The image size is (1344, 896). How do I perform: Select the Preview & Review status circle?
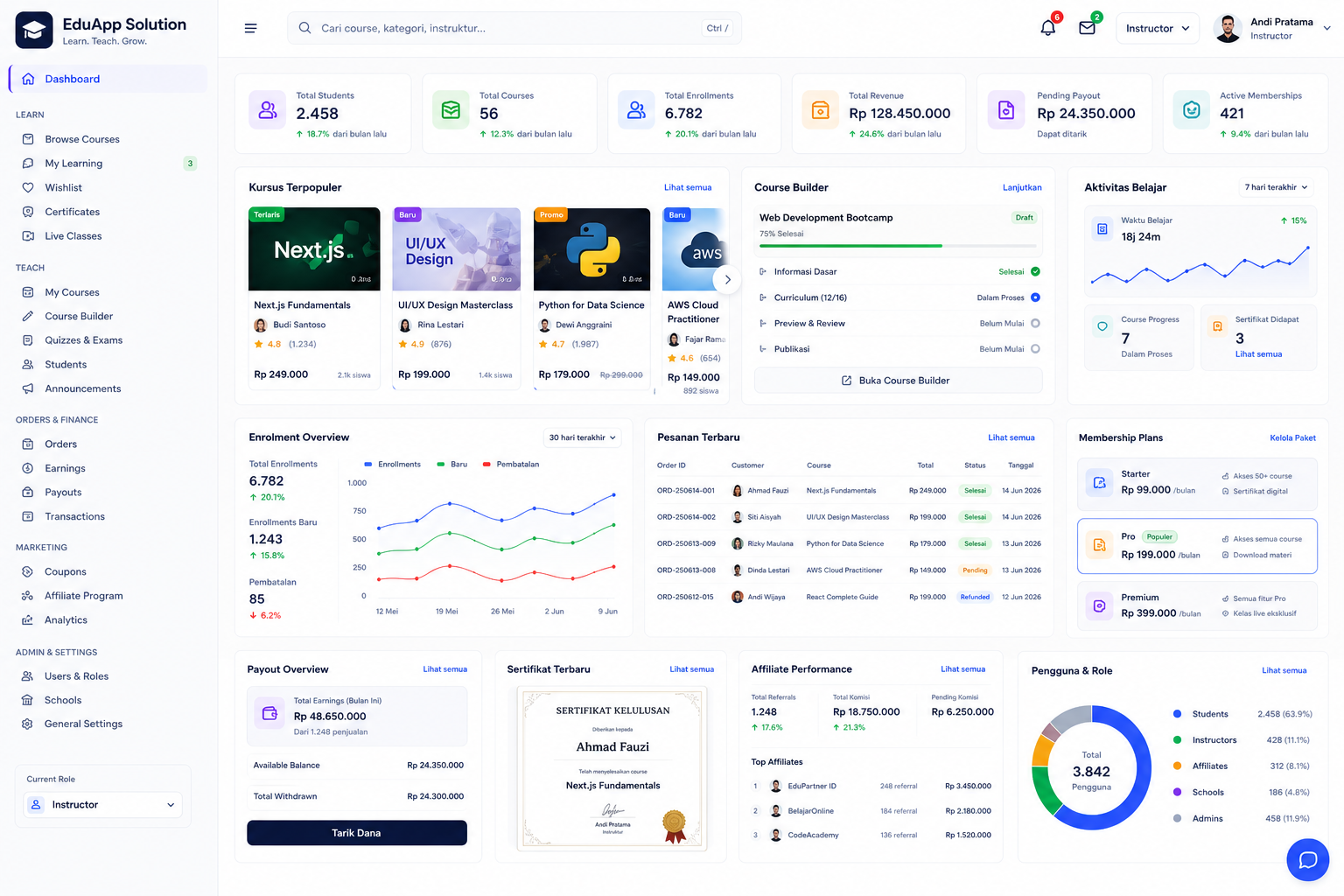(x=1035, y=323)
